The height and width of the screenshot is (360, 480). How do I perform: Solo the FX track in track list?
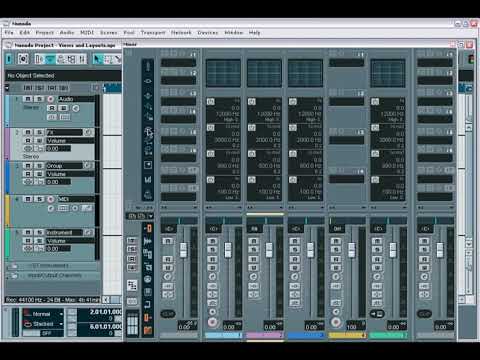coord(39,132)
